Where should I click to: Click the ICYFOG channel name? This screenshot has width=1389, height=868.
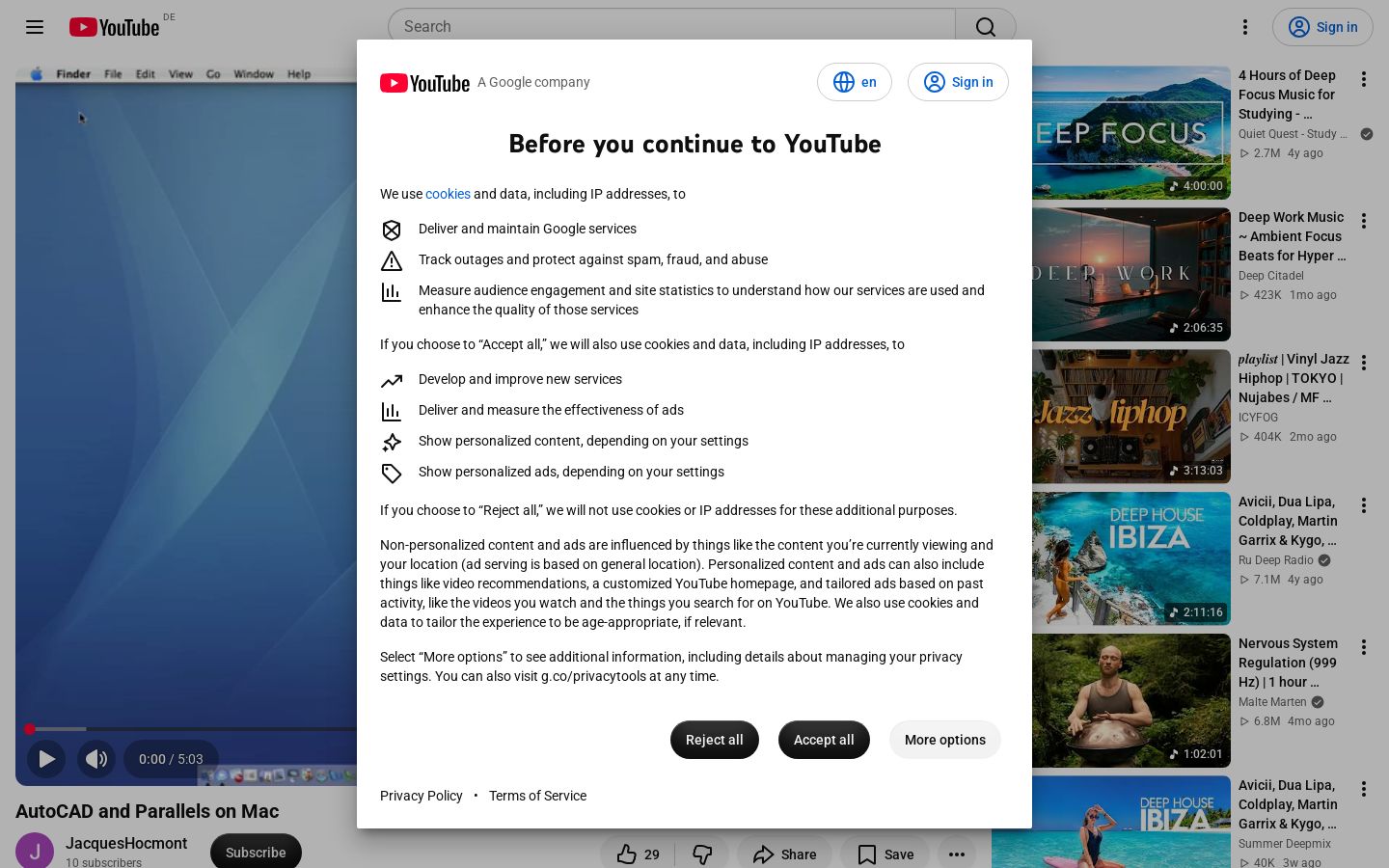click(1258, 418)
